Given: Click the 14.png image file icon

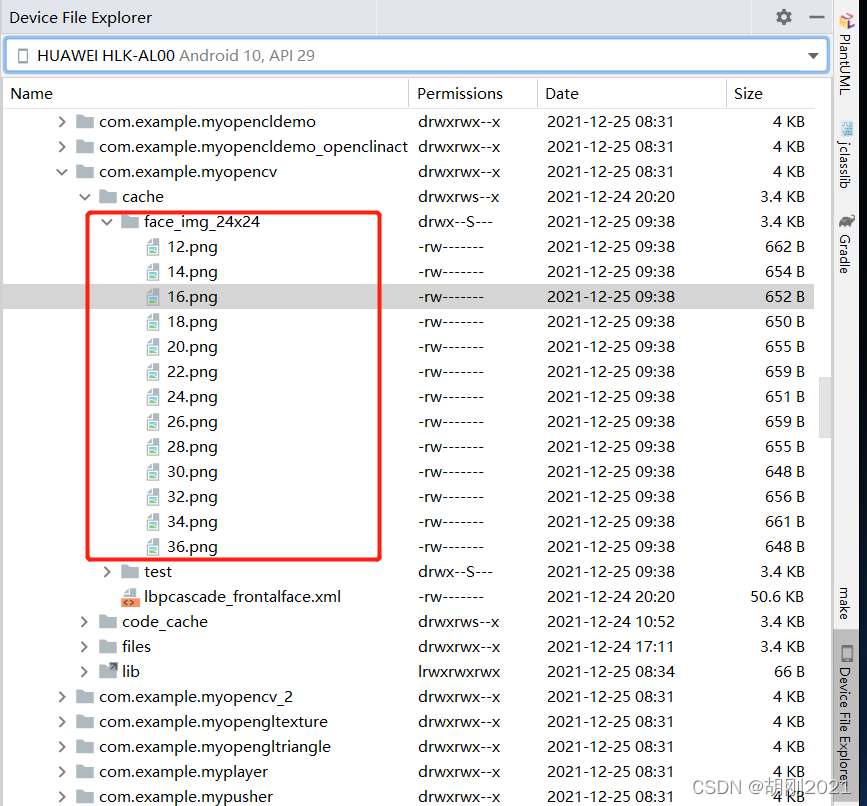Looking at the screenshot, I should tap(153, 272).
